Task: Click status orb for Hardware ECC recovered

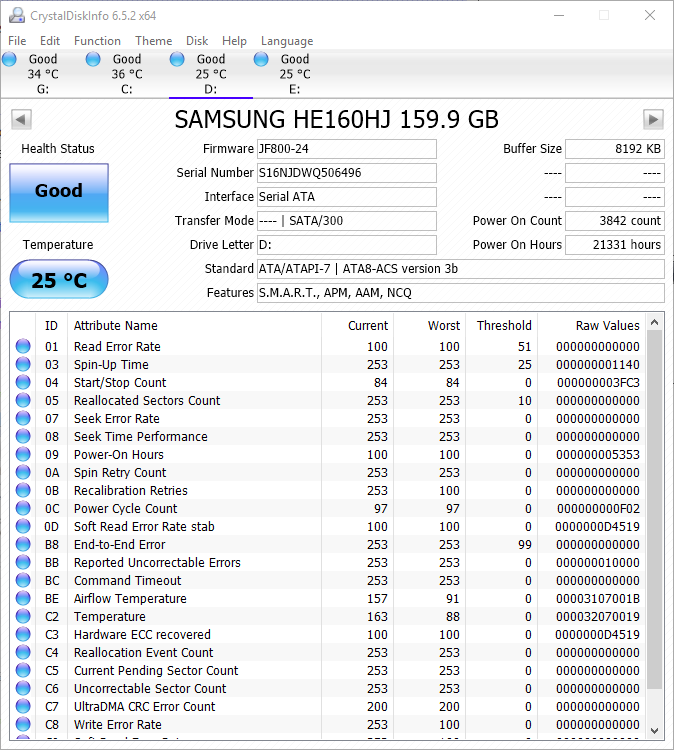Action: tap(23, 634)
